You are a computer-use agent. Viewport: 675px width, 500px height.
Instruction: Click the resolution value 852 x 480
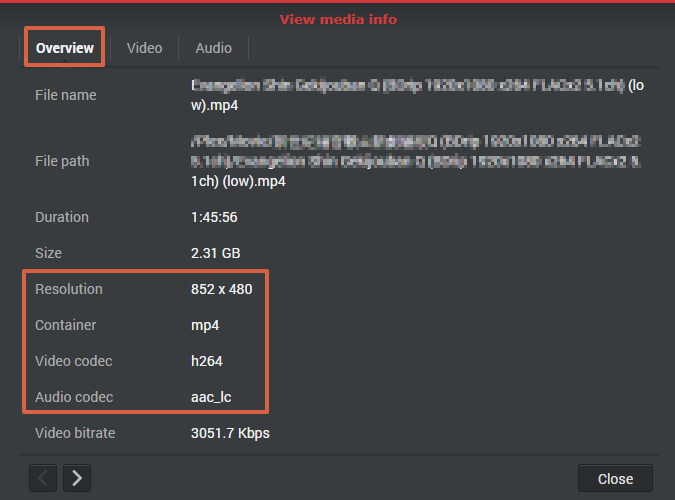(221, 289)
